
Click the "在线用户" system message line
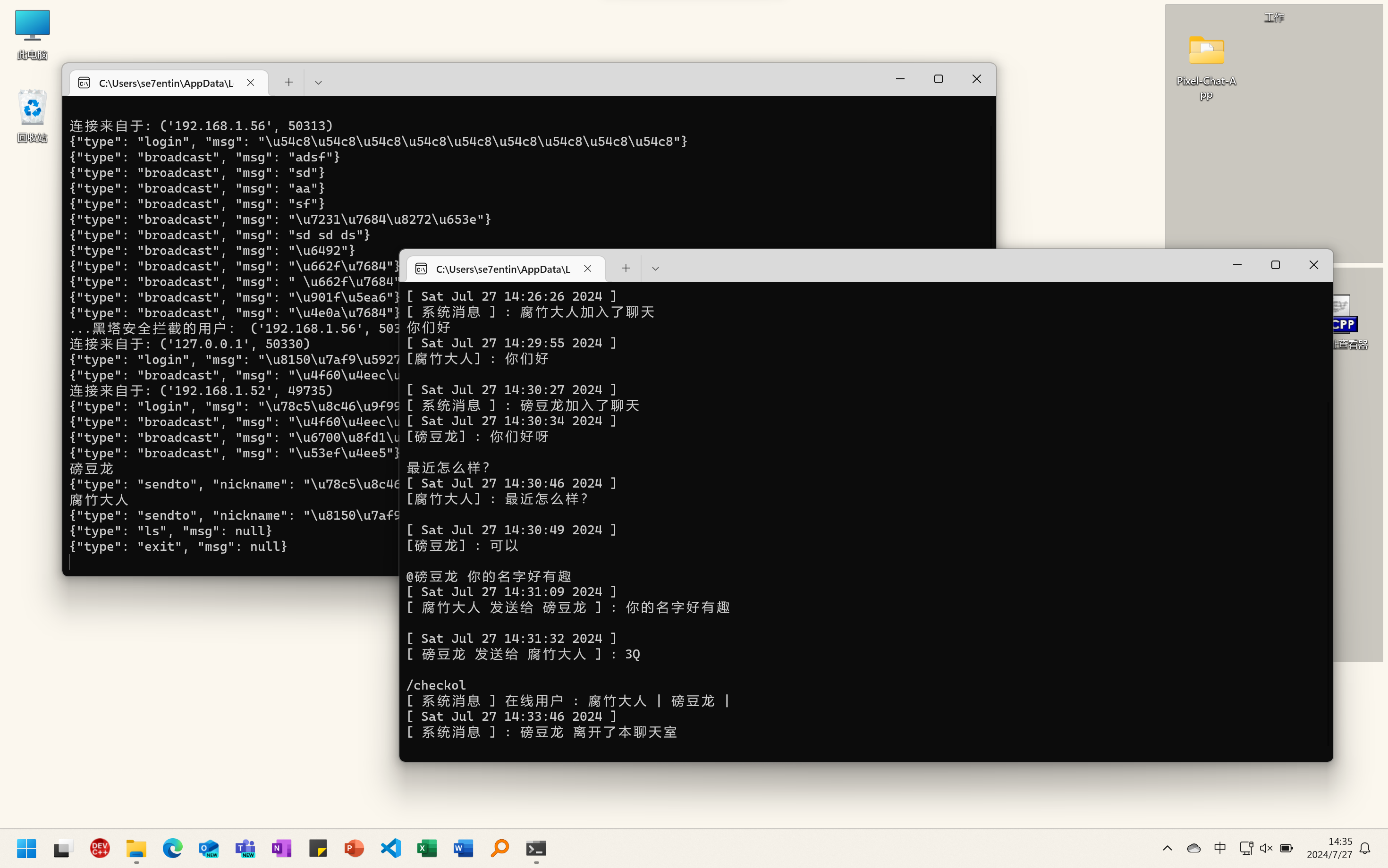(x=568, y=700)
